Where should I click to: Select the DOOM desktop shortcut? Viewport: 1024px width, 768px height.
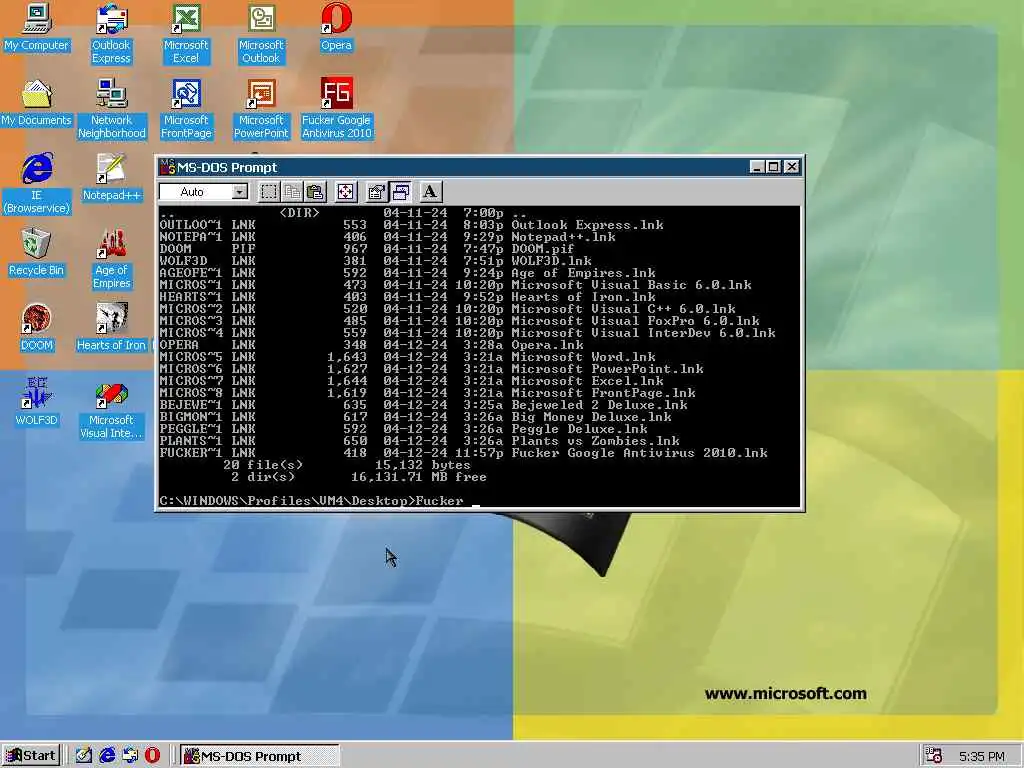(x=37, y=328)
